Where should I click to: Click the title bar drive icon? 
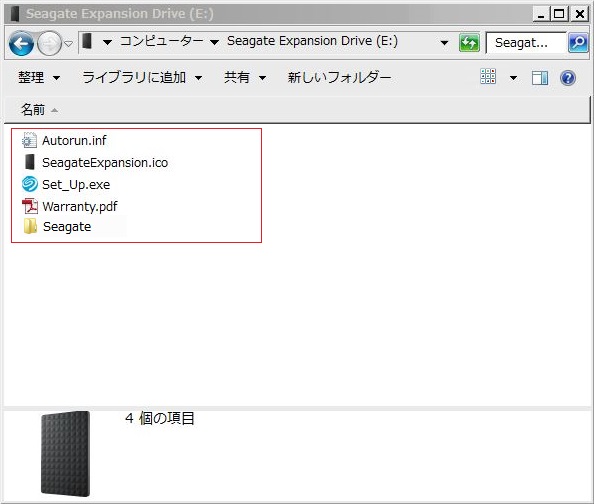pyautogui.click(x=15, y=14)
